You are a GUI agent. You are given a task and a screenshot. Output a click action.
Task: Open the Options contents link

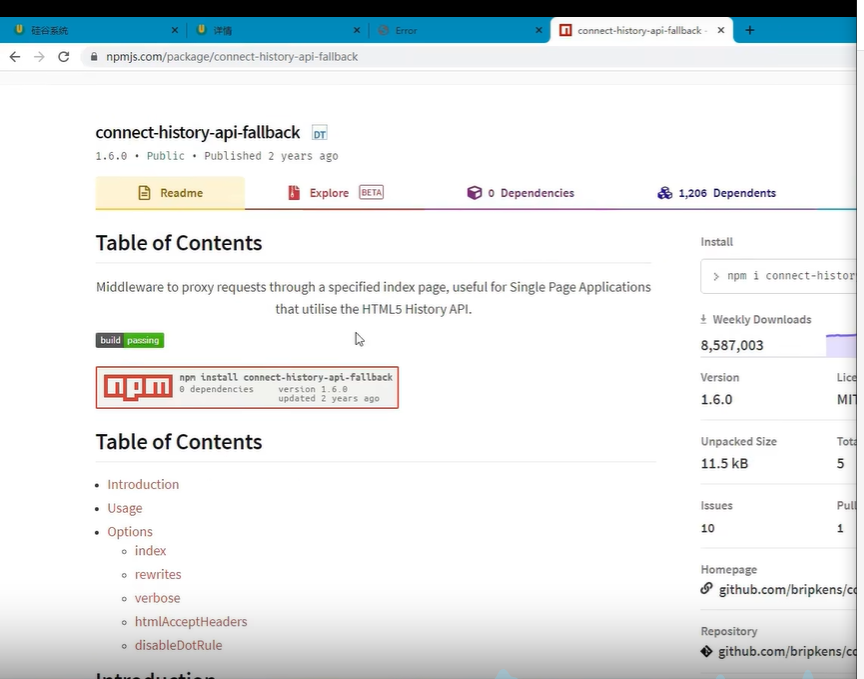130,532
